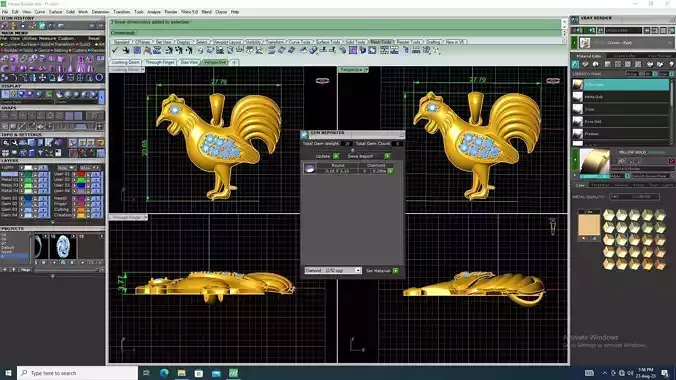This screenshot has height=380, width=676.
Task: Select Yellow Gold in the material library list
Action: [x=620, y=85]
